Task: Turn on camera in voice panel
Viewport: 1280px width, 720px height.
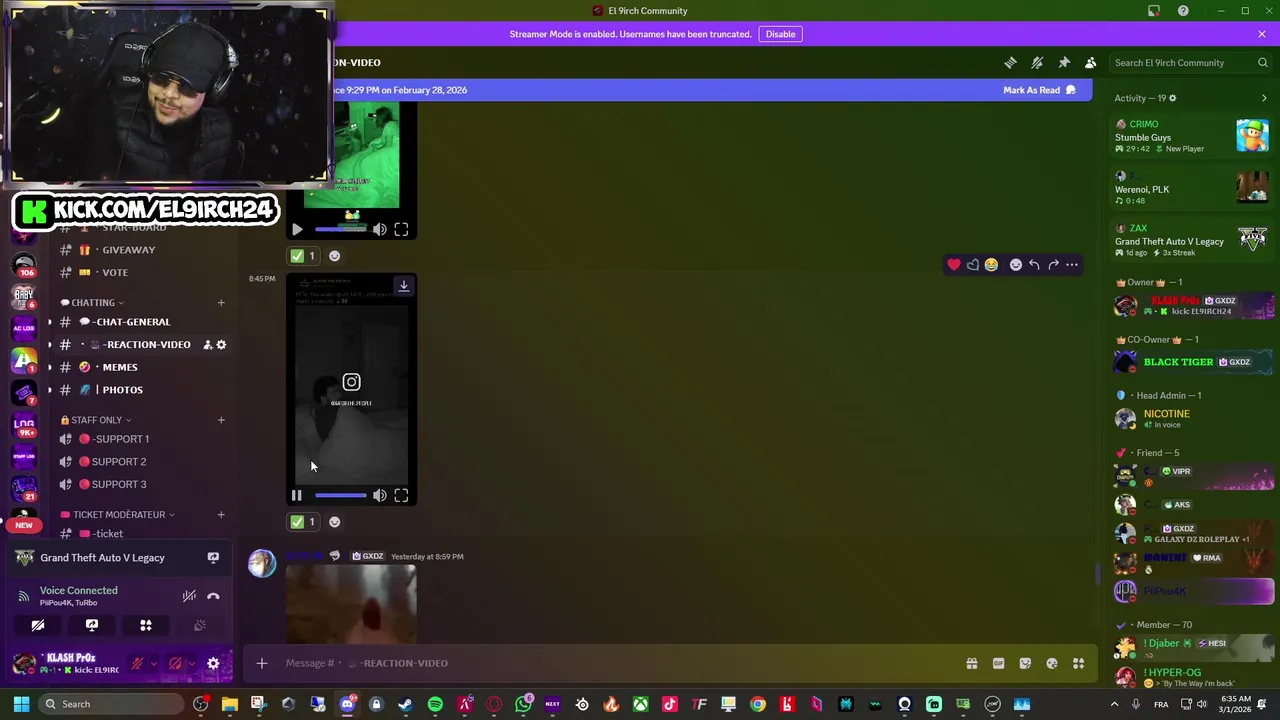Action: click(x=38, y=625)
